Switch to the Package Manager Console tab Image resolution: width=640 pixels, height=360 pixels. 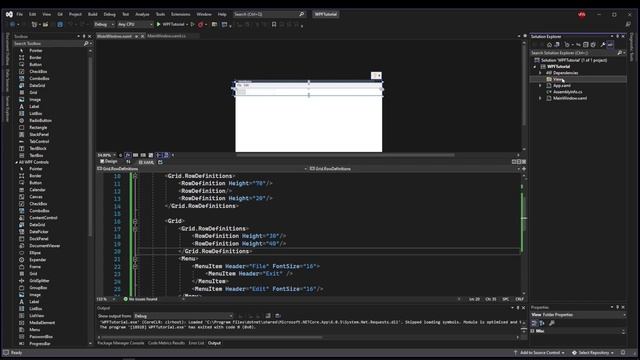[121, 343]
